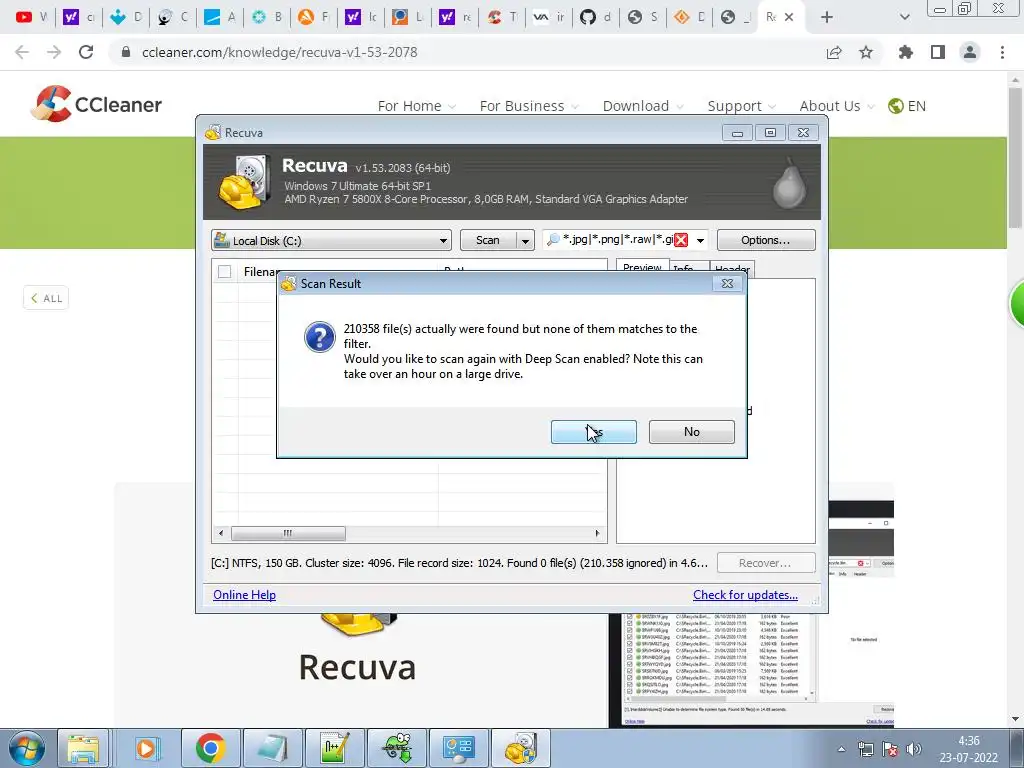This screenshot has width=1024, height=768.
Task: Click the network tray icon
Action: pyautogui.click(x=865, y=749)
